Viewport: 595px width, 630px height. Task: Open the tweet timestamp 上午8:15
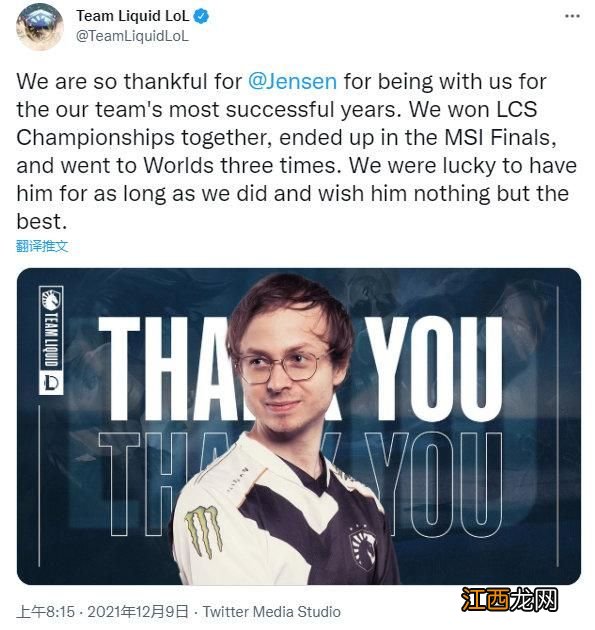[45, 612]
